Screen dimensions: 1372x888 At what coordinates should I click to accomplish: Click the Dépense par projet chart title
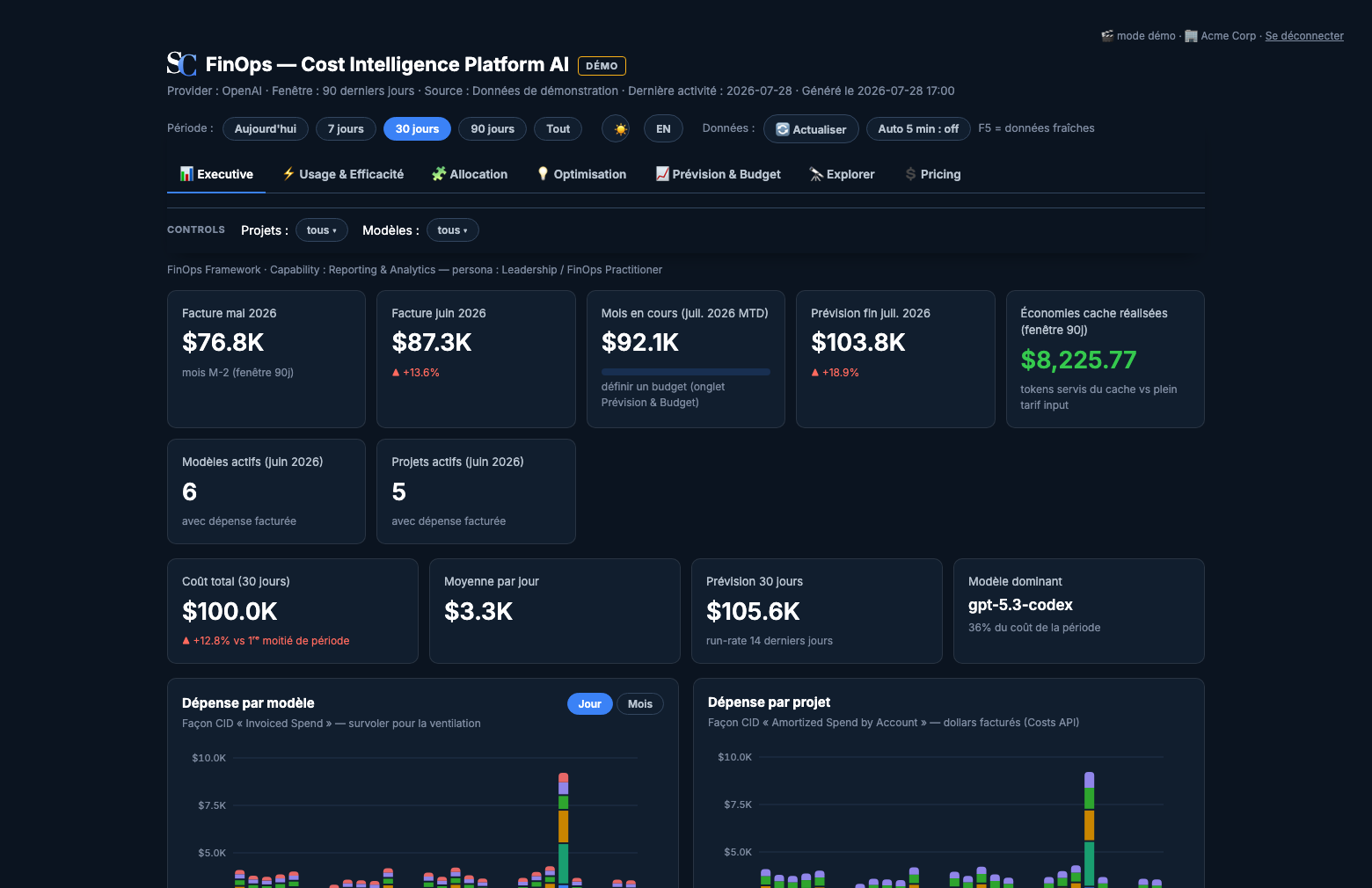(x=770, y=702)
